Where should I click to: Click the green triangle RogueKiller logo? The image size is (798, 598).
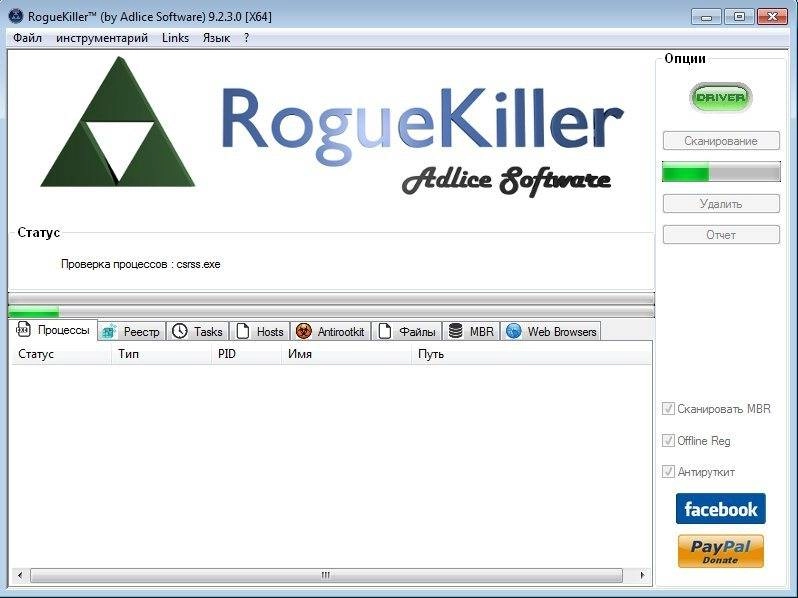click(118, 122)
